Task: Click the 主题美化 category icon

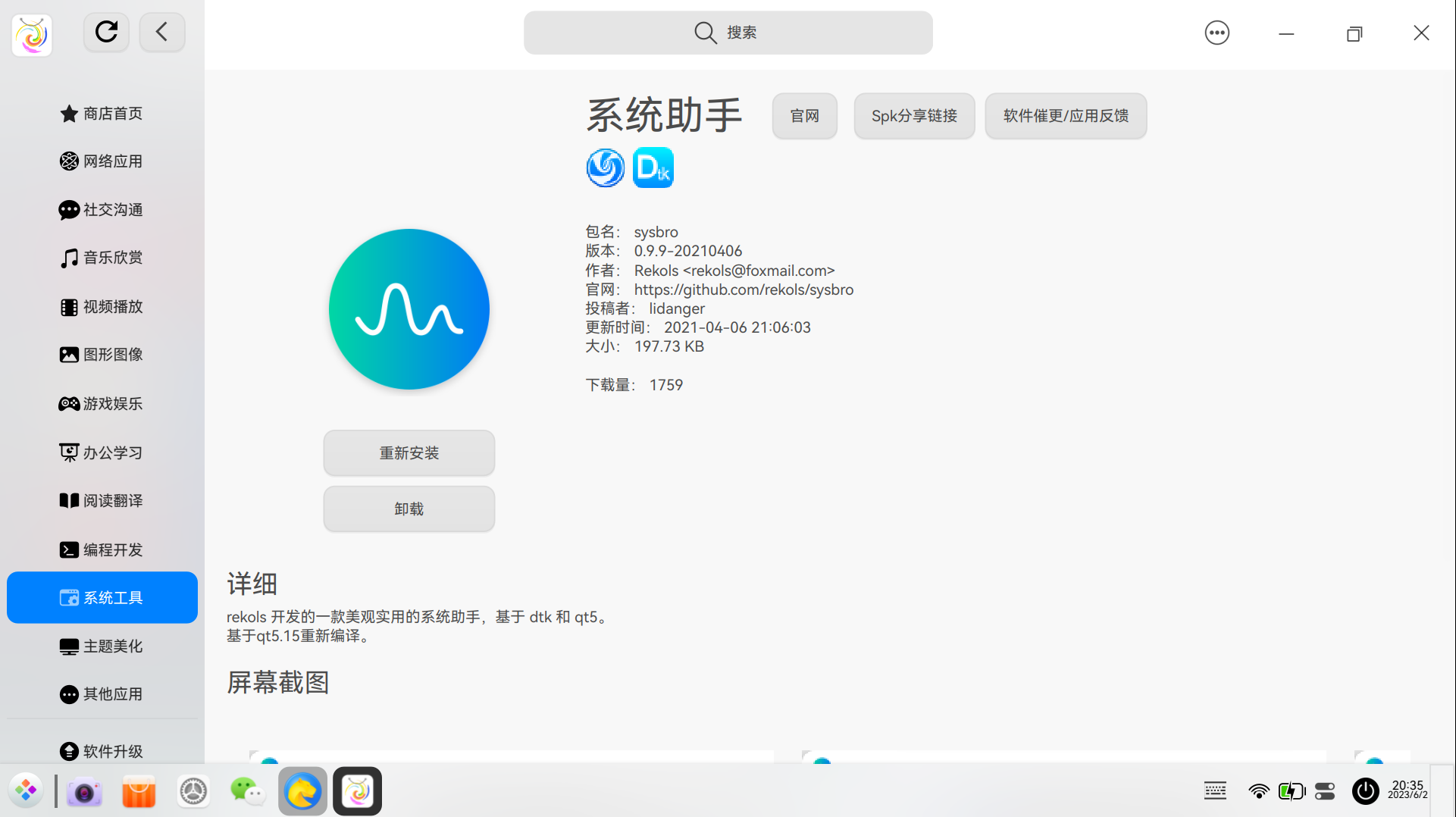Action: (x=69, y=646)
